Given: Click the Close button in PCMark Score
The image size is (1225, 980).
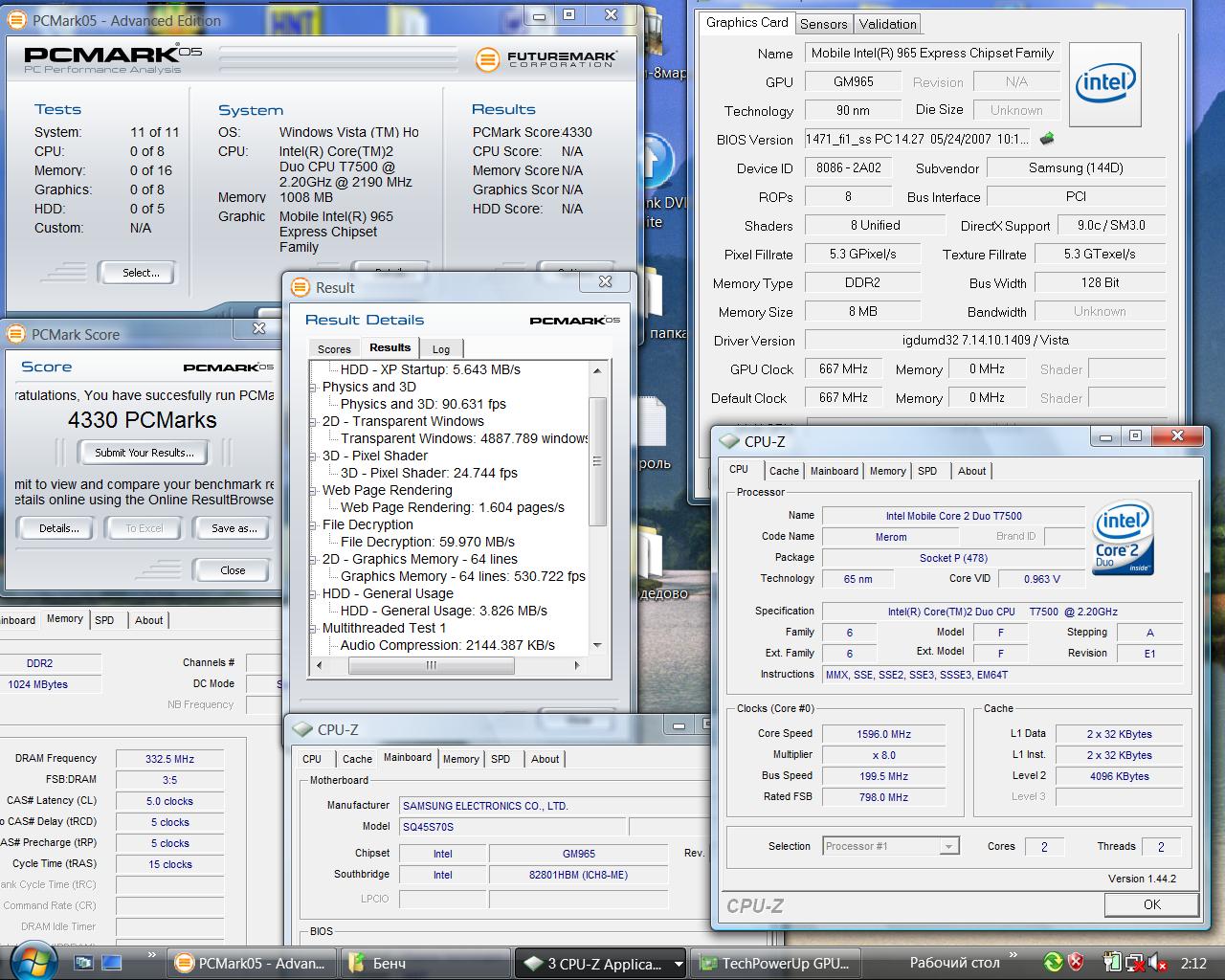Looking at the screenshot, I should pyautogui.click(x=233, y=570).
